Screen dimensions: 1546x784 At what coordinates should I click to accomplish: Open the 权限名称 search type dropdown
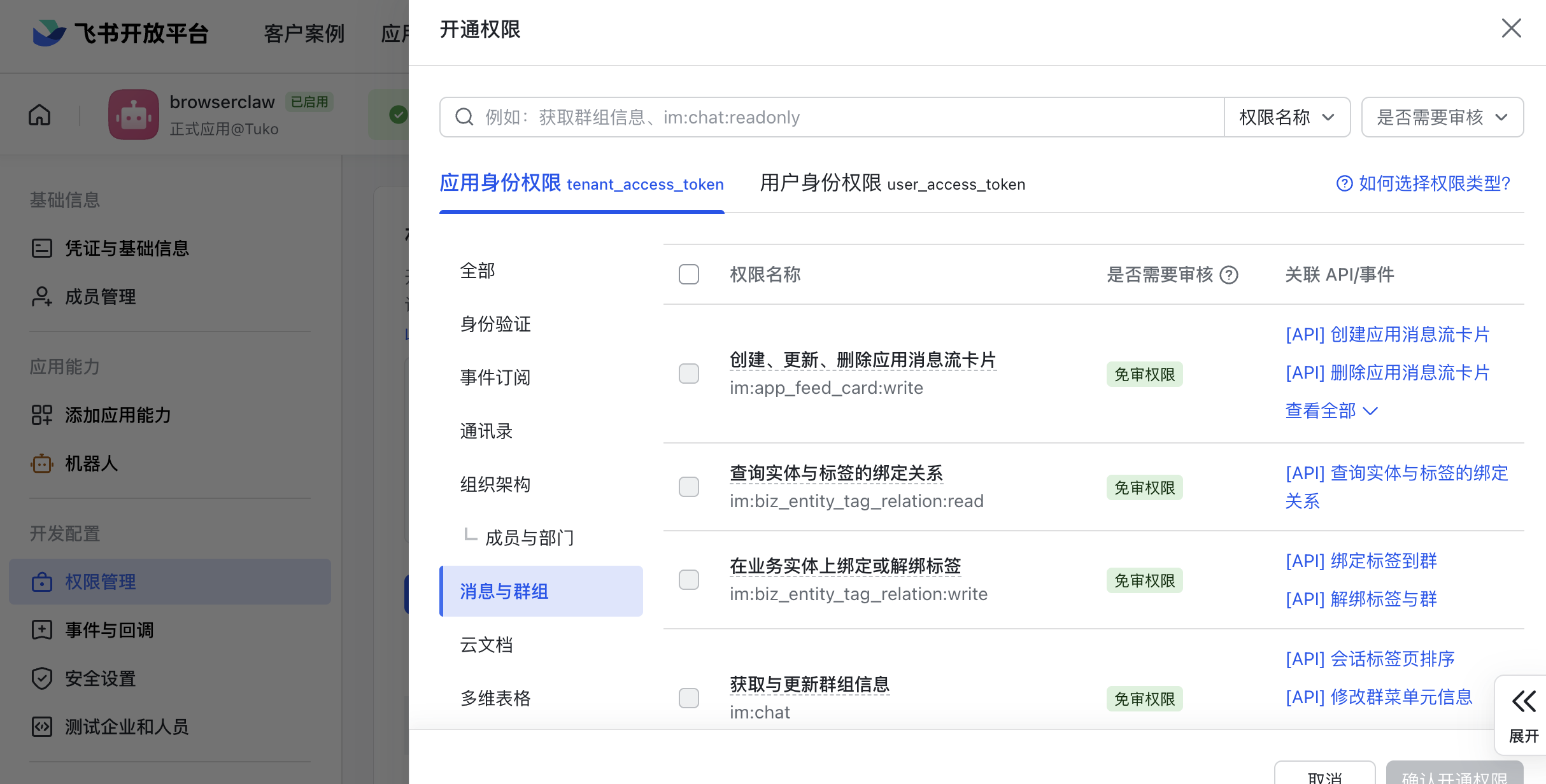point(1287,117)
